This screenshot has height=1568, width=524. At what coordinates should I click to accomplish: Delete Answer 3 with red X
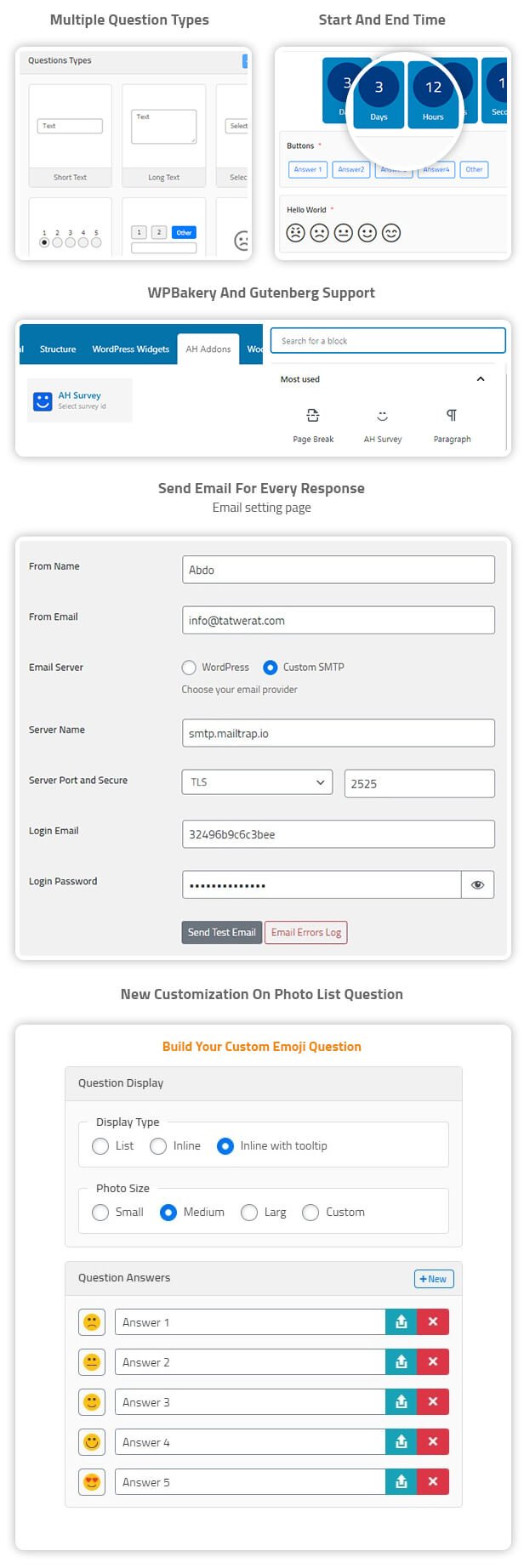[433, 1402]
